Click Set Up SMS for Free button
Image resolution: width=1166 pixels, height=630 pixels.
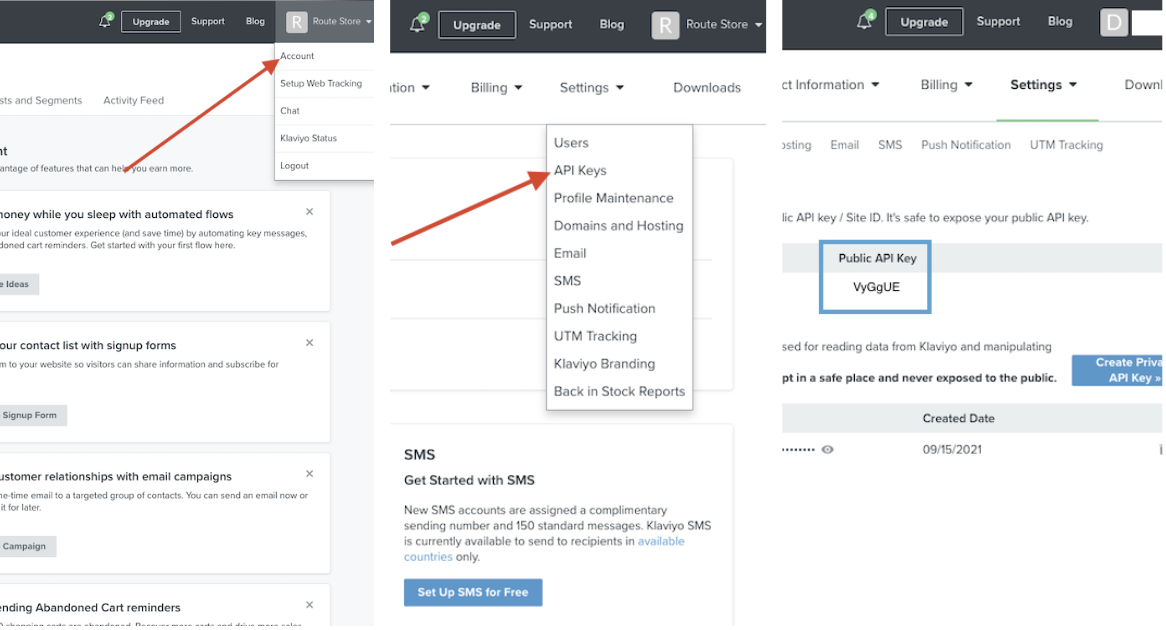473,592
